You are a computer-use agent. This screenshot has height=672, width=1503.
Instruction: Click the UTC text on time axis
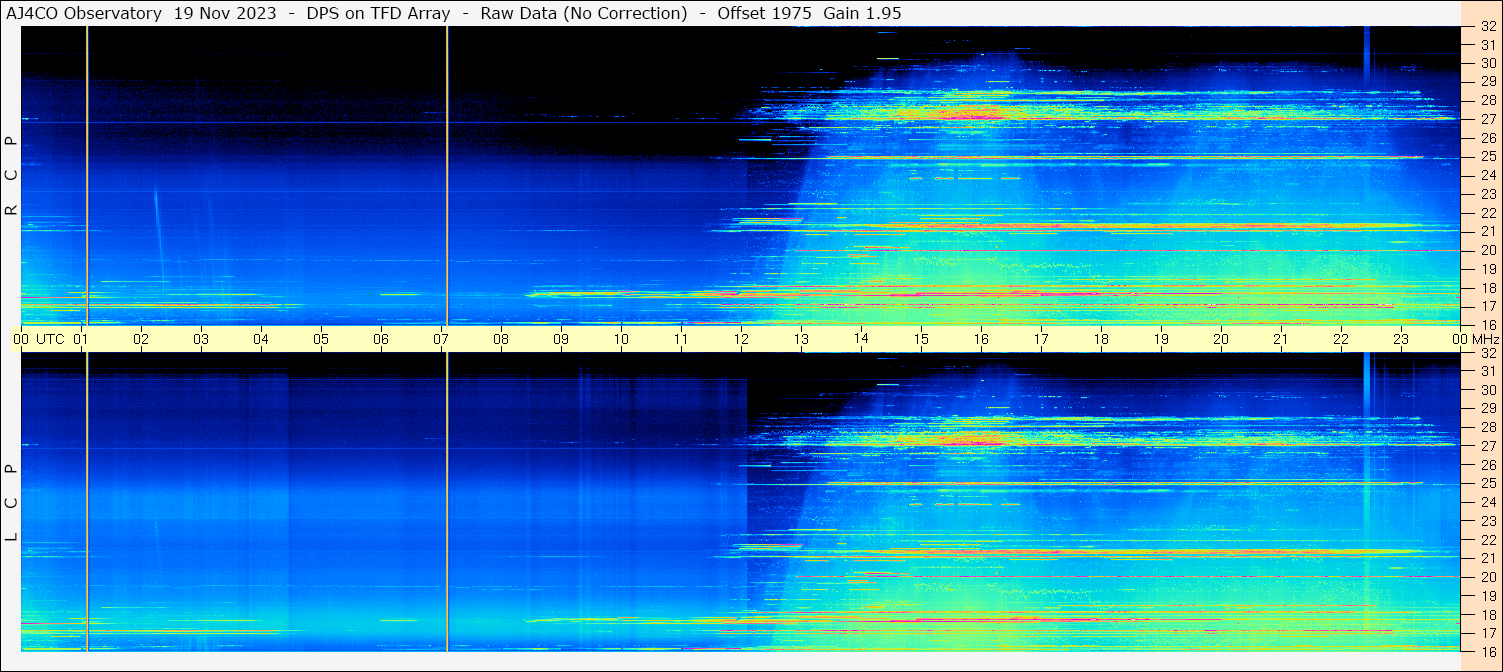pos(51,339)
